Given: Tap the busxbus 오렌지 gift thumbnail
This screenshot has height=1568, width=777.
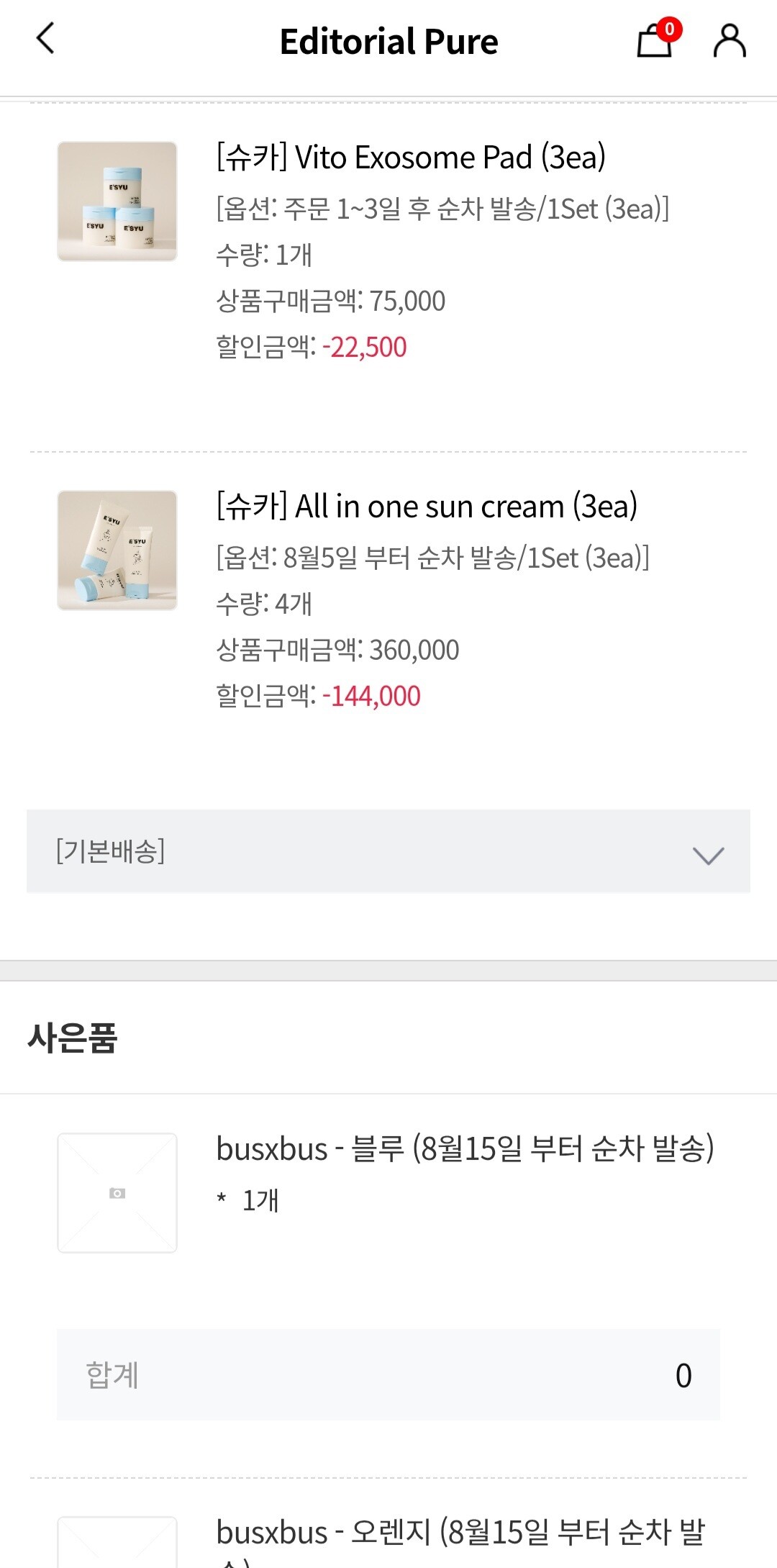Looking at the screenshot, I should pos(117,1544).
